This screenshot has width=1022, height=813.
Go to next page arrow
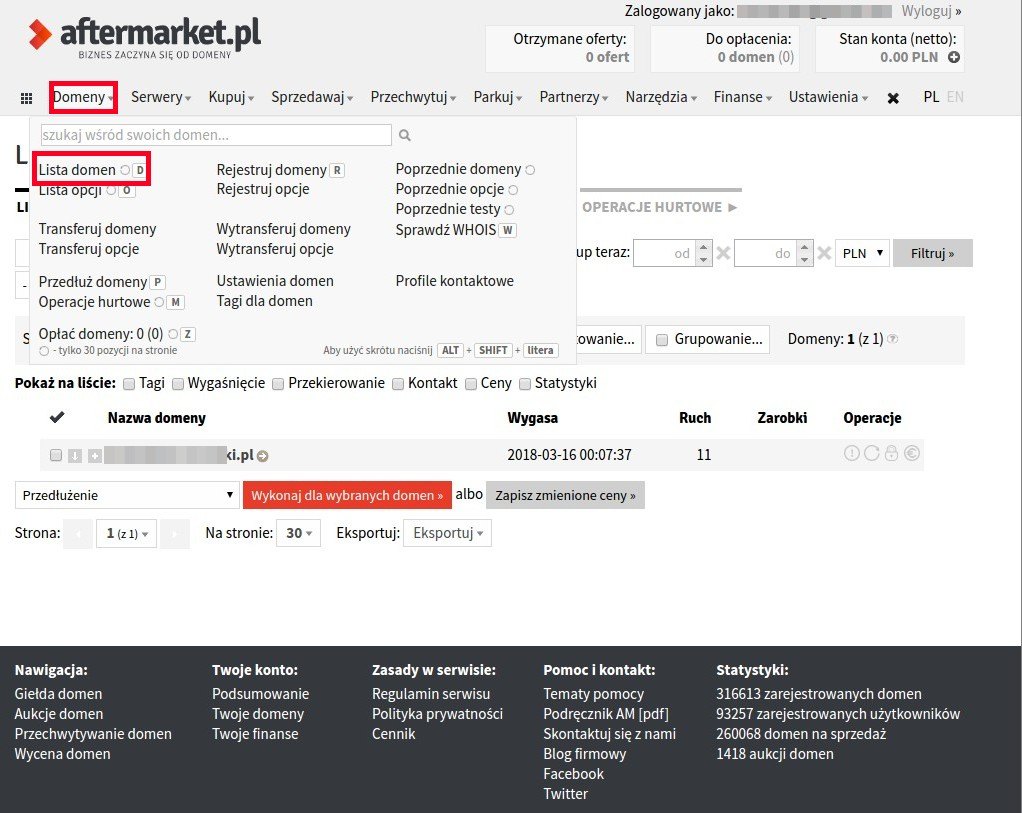tap(175, 534)
